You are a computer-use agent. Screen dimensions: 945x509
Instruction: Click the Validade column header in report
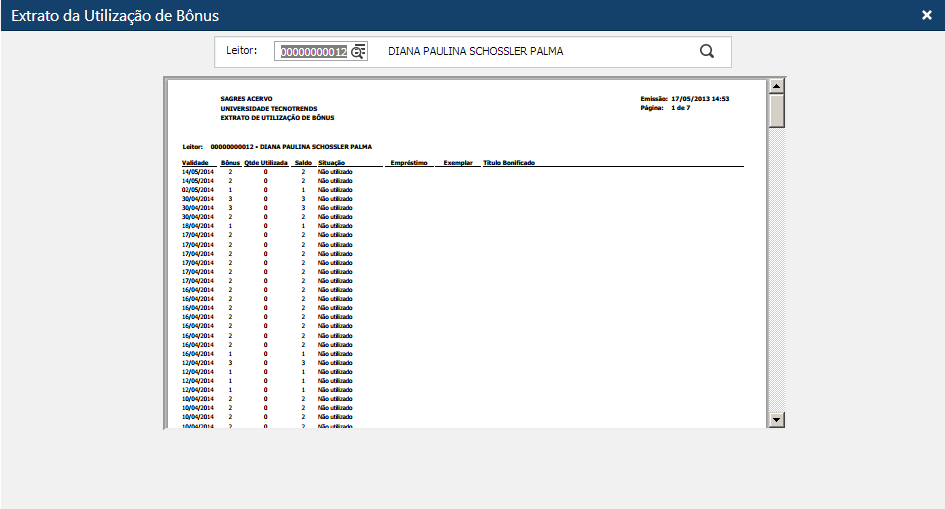click(x=194, y=162)
